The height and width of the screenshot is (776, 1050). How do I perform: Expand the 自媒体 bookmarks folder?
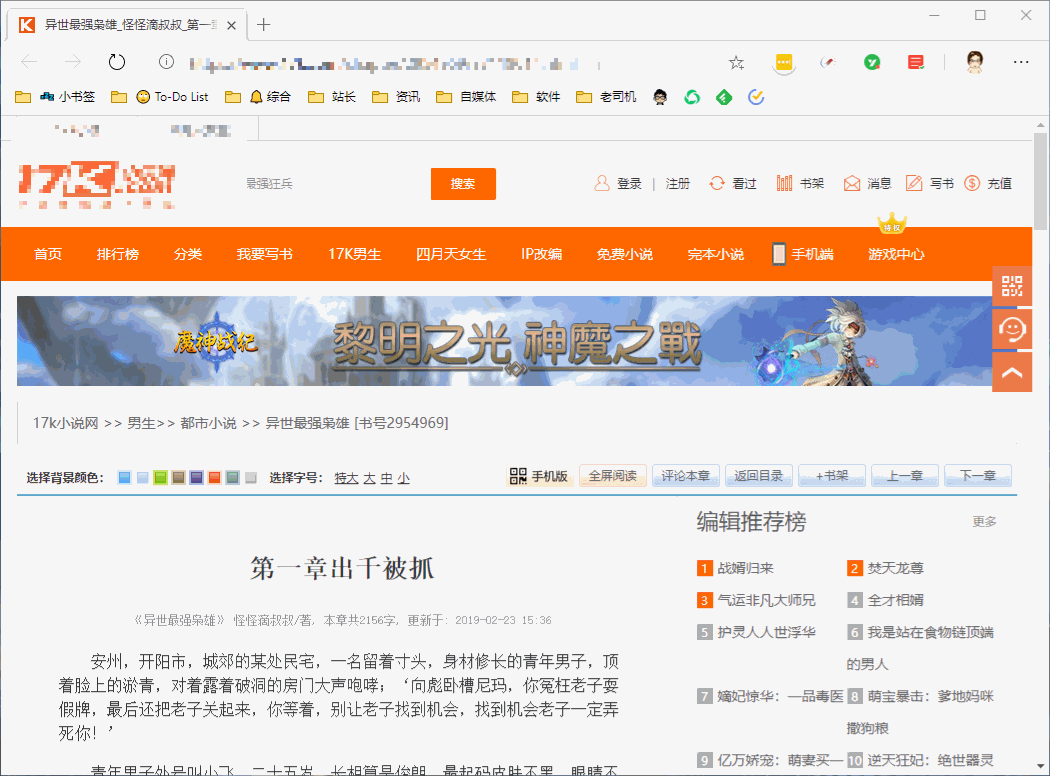click(466, 97)
